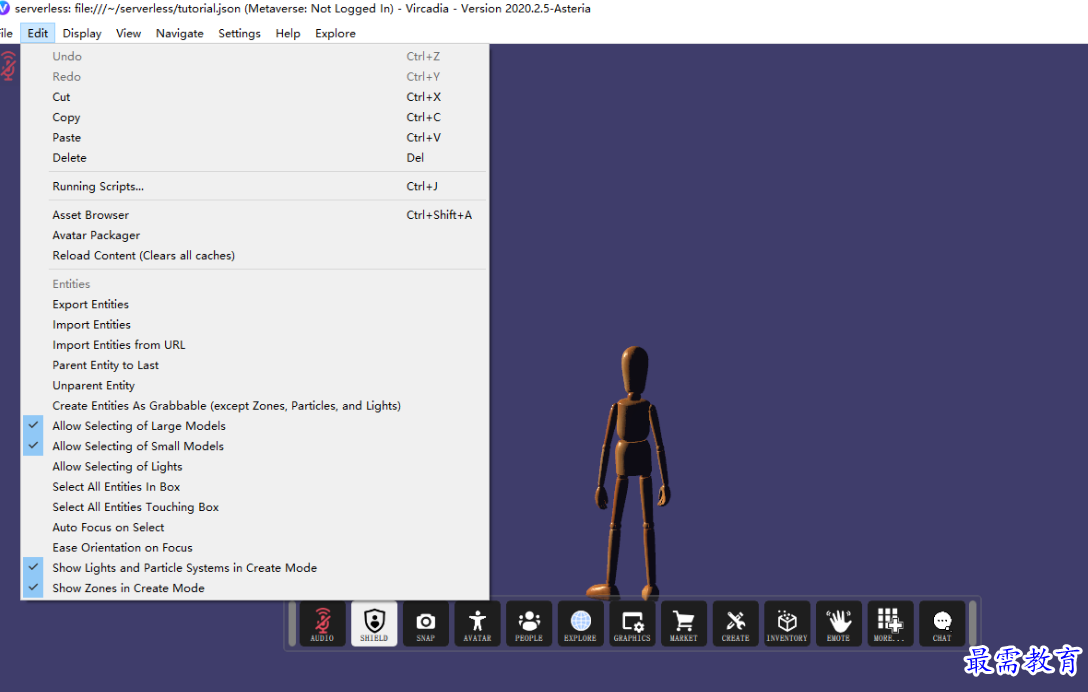Open the Settings menu
The height and width of the screenshot is (692, 1088).
239,33
